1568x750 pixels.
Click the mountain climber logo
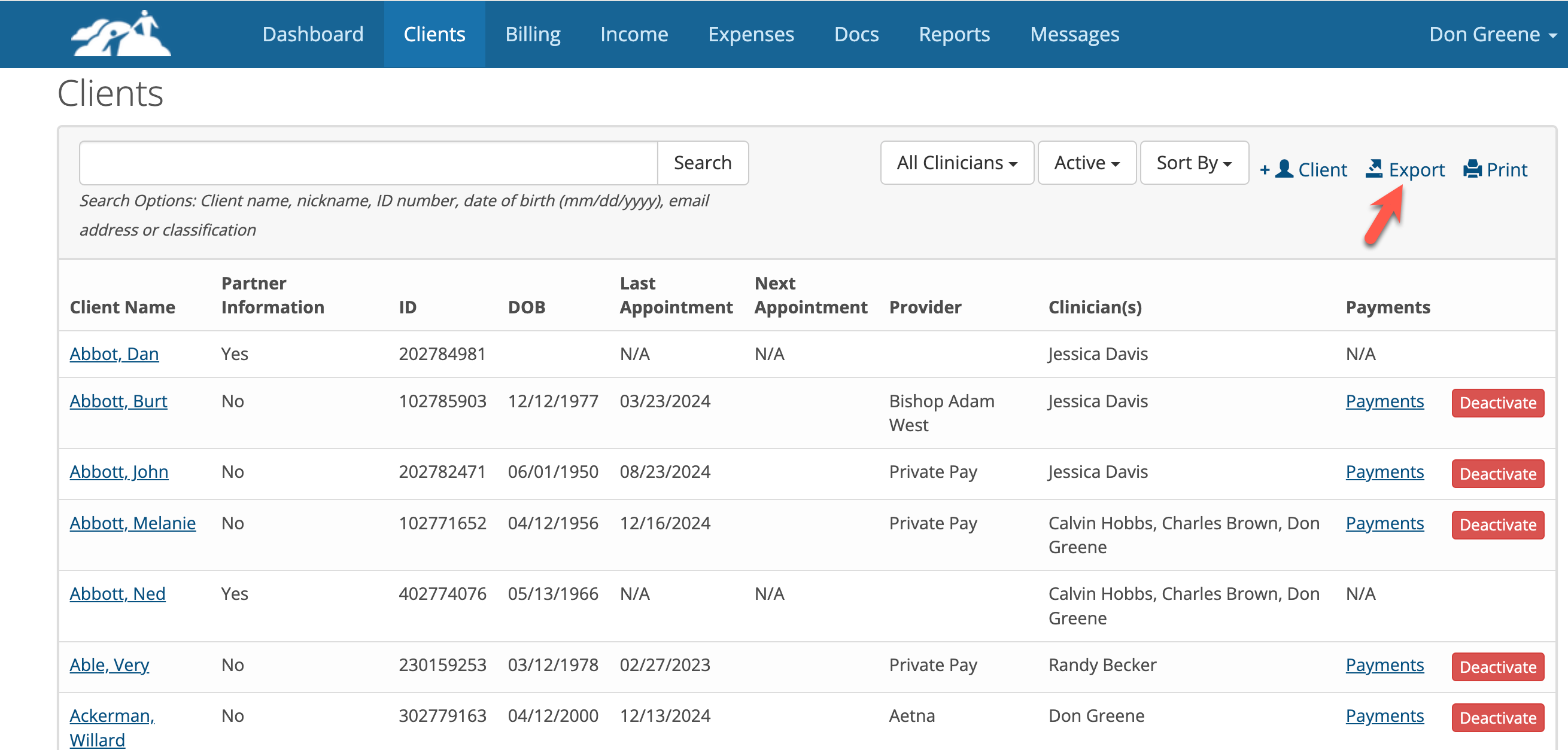pyautogui.click(x=121, y=34)
